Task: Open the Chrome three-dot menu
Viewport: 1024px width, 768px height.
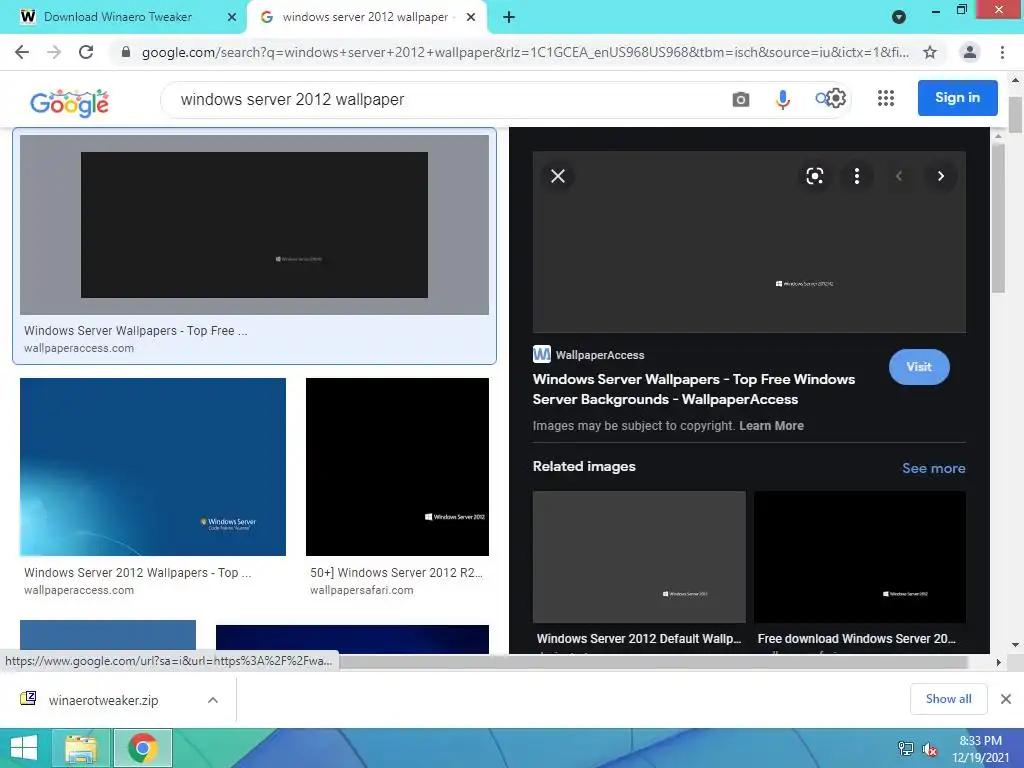Action: (1002, 52)
